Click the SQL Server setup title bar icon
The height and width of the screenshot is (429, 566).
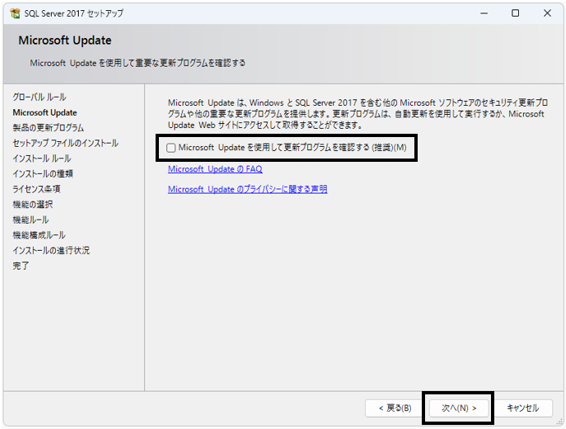click(x=15, y=13)
